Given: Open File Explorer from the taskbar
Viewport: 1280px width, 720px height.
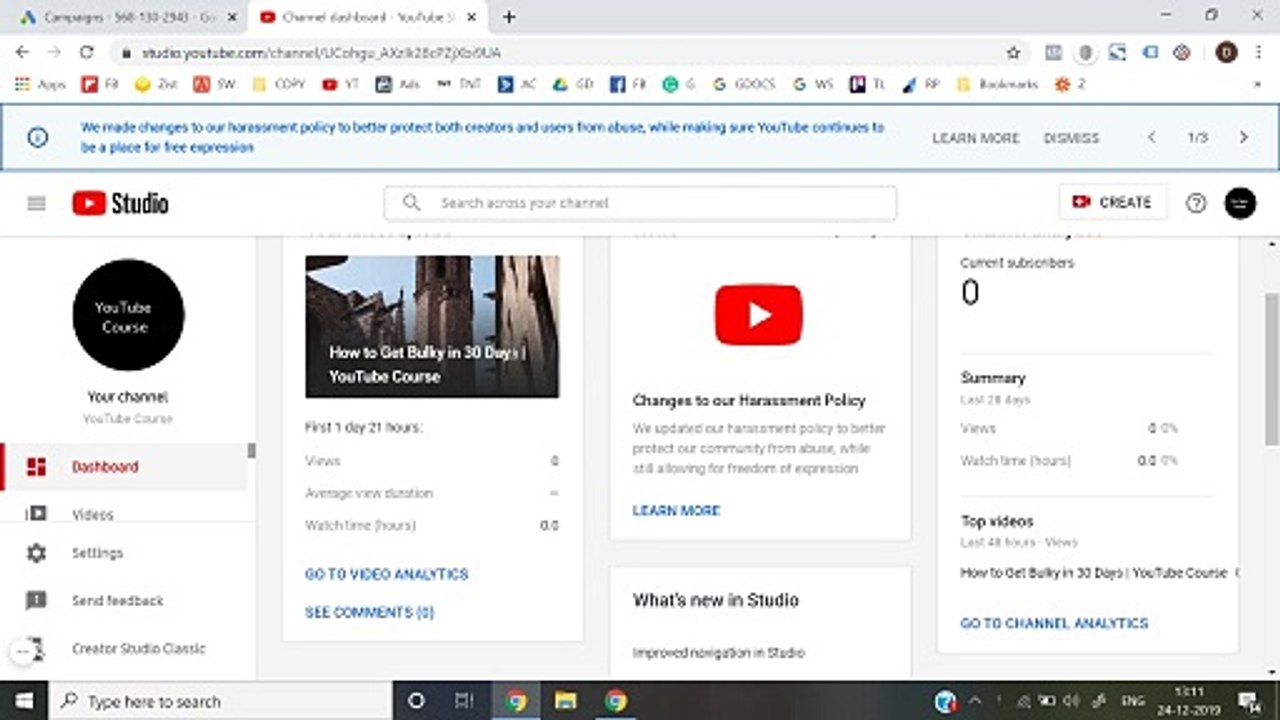Looking at the screenshot, I should coord(566,701).
